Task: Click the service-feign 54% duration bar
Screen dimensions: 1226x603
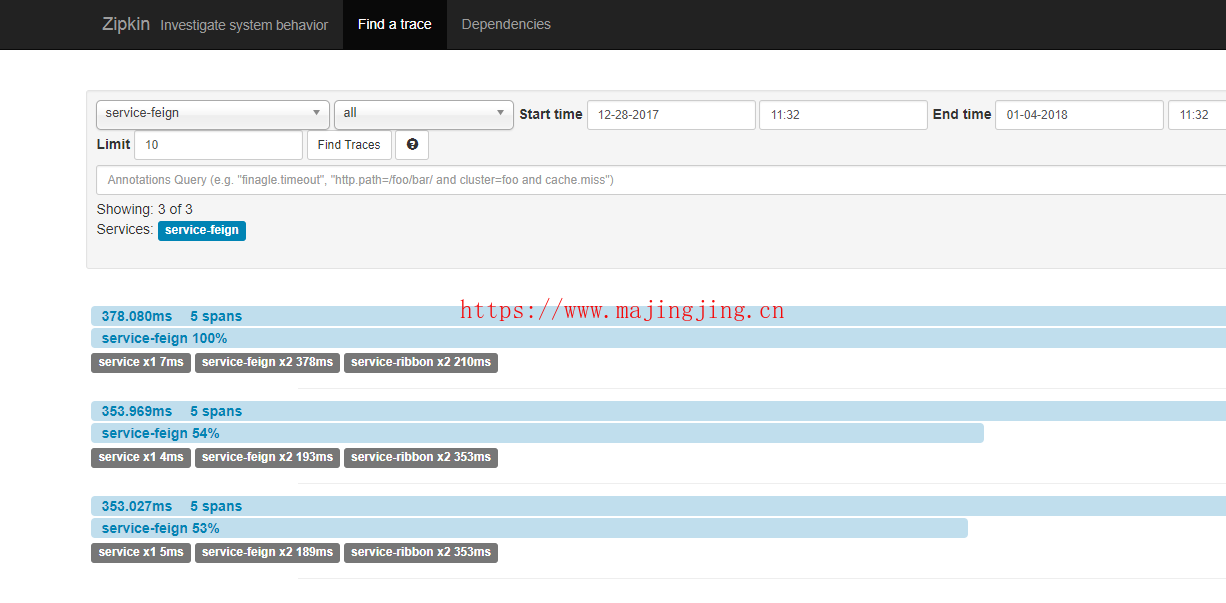Action: point(537,433)
